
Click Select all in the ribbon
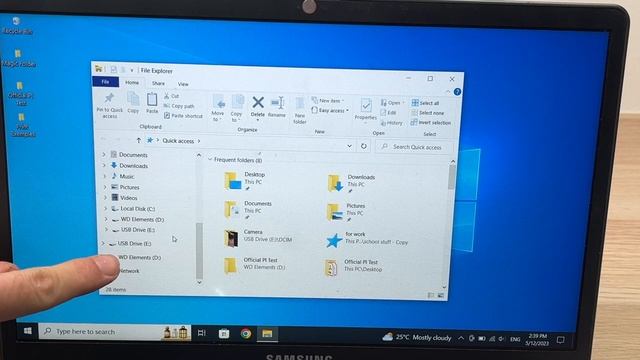(x=425, y=103)
